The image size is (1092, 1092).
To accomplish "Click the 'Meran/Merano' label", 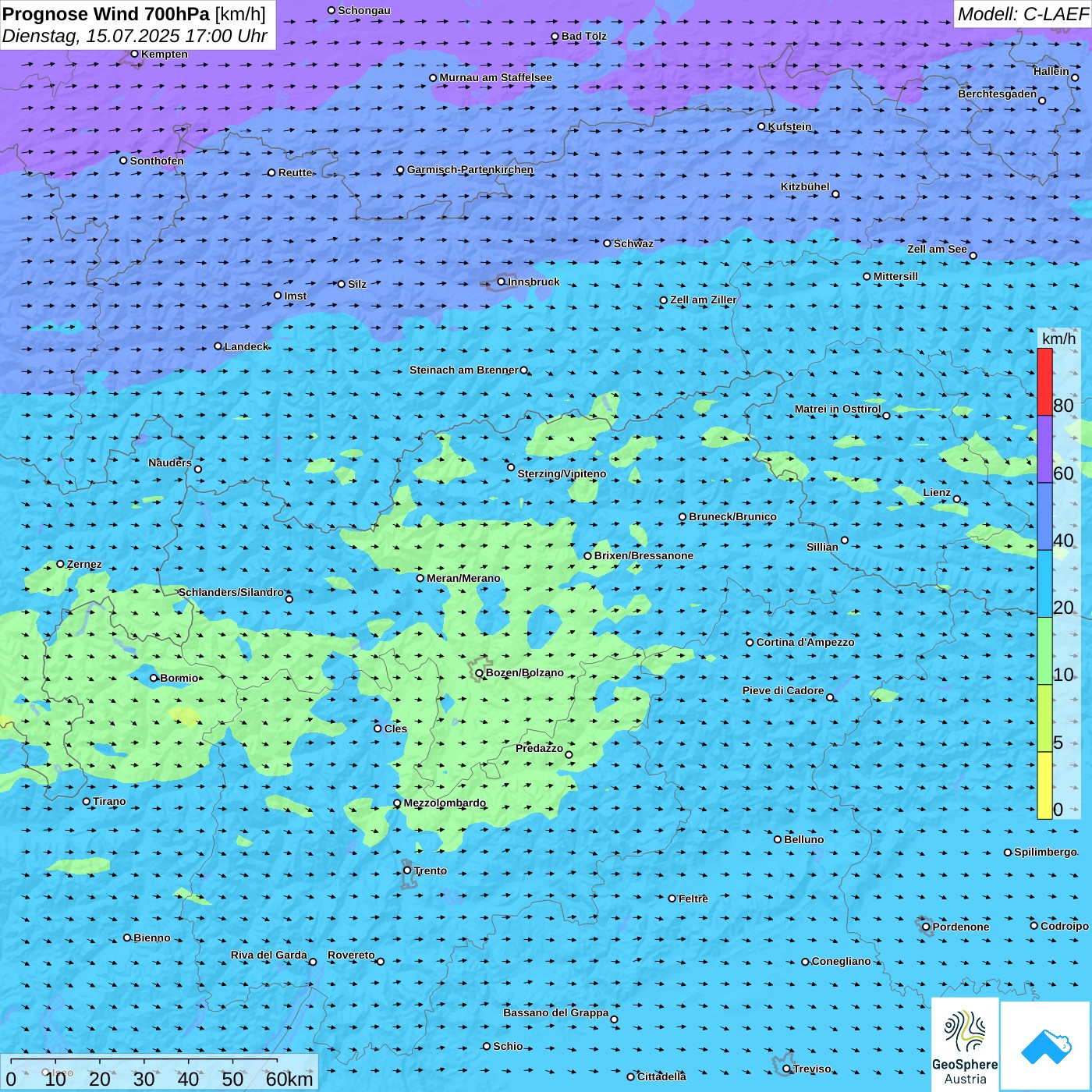I will [x=463, y=578].
